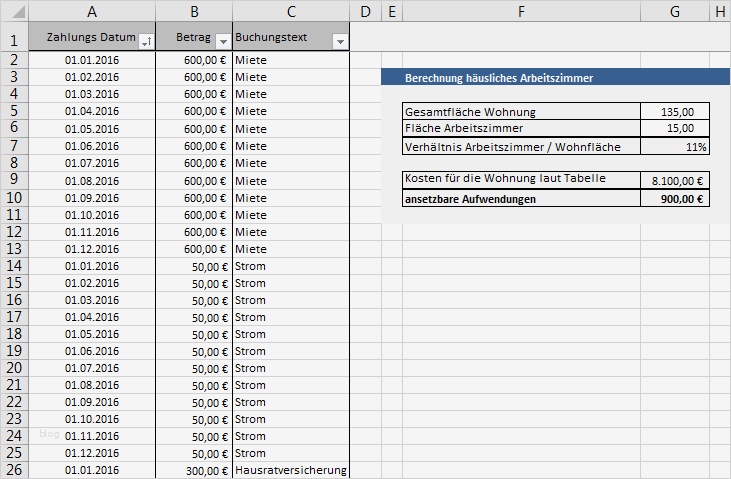The image size is (731, 479).
Task: Select column A header
Action: pos(92,11)
